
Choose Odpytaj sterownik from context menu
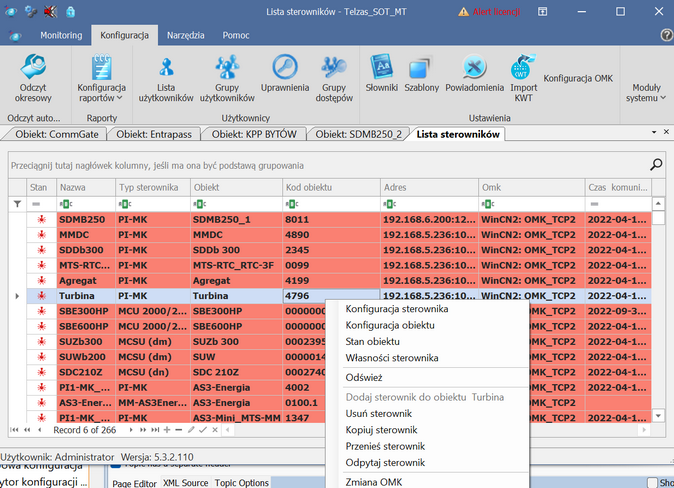coord(385,463)
